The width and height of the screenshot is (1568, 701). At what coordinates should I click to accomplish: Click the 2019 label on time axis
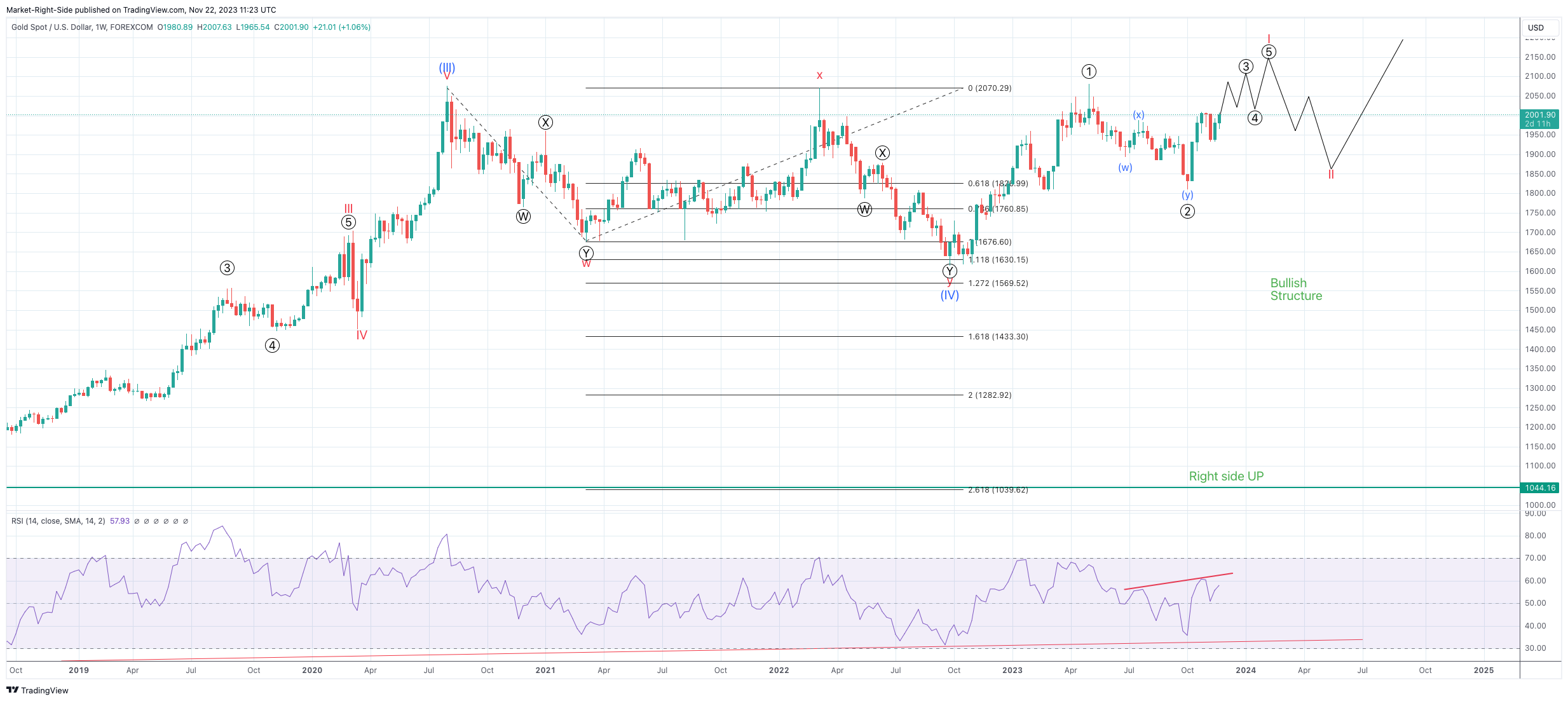(x=79, y=670)
